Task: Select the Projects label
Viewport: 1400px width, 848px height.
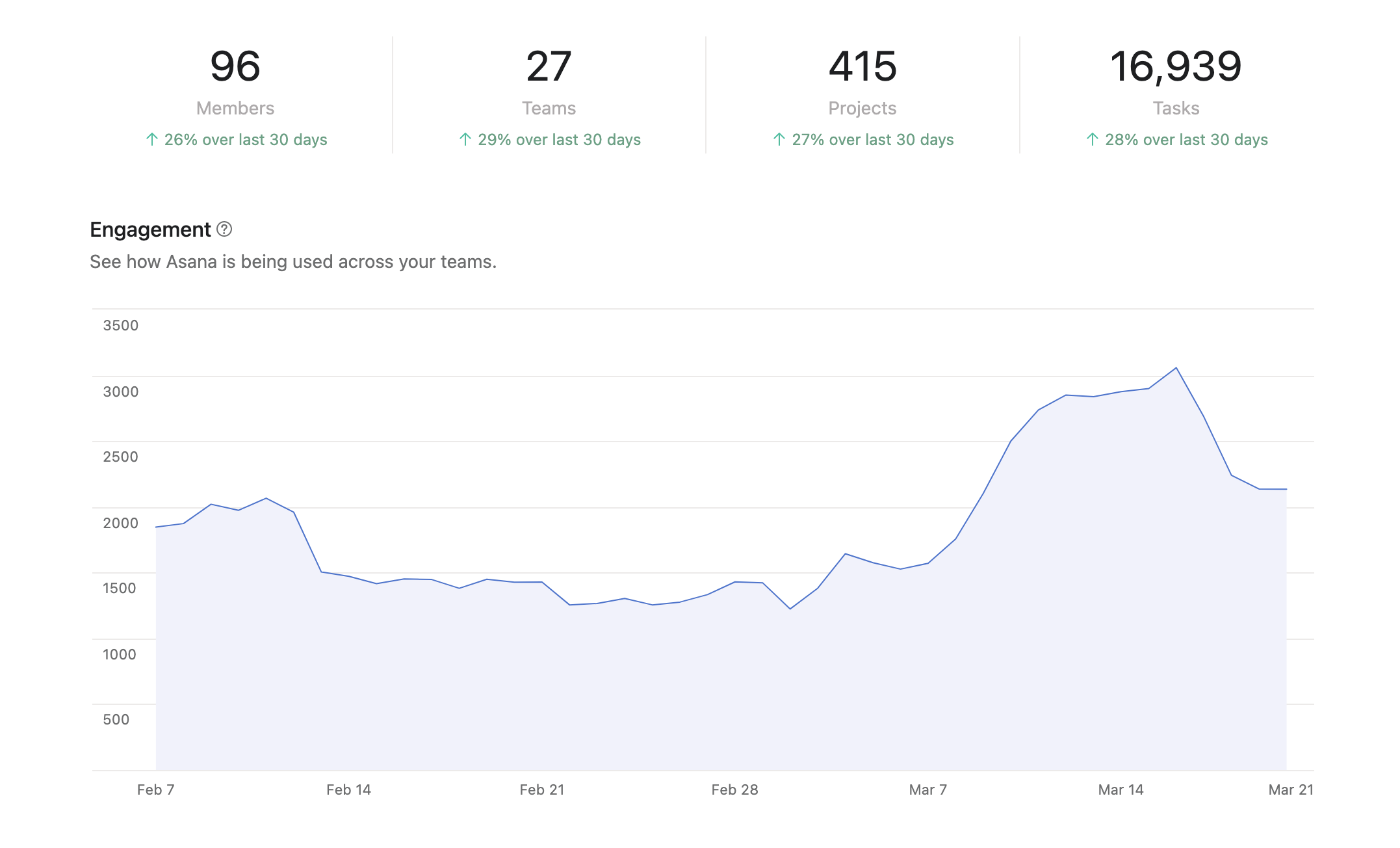Action: pyautogui.click(x=862, y=108)
